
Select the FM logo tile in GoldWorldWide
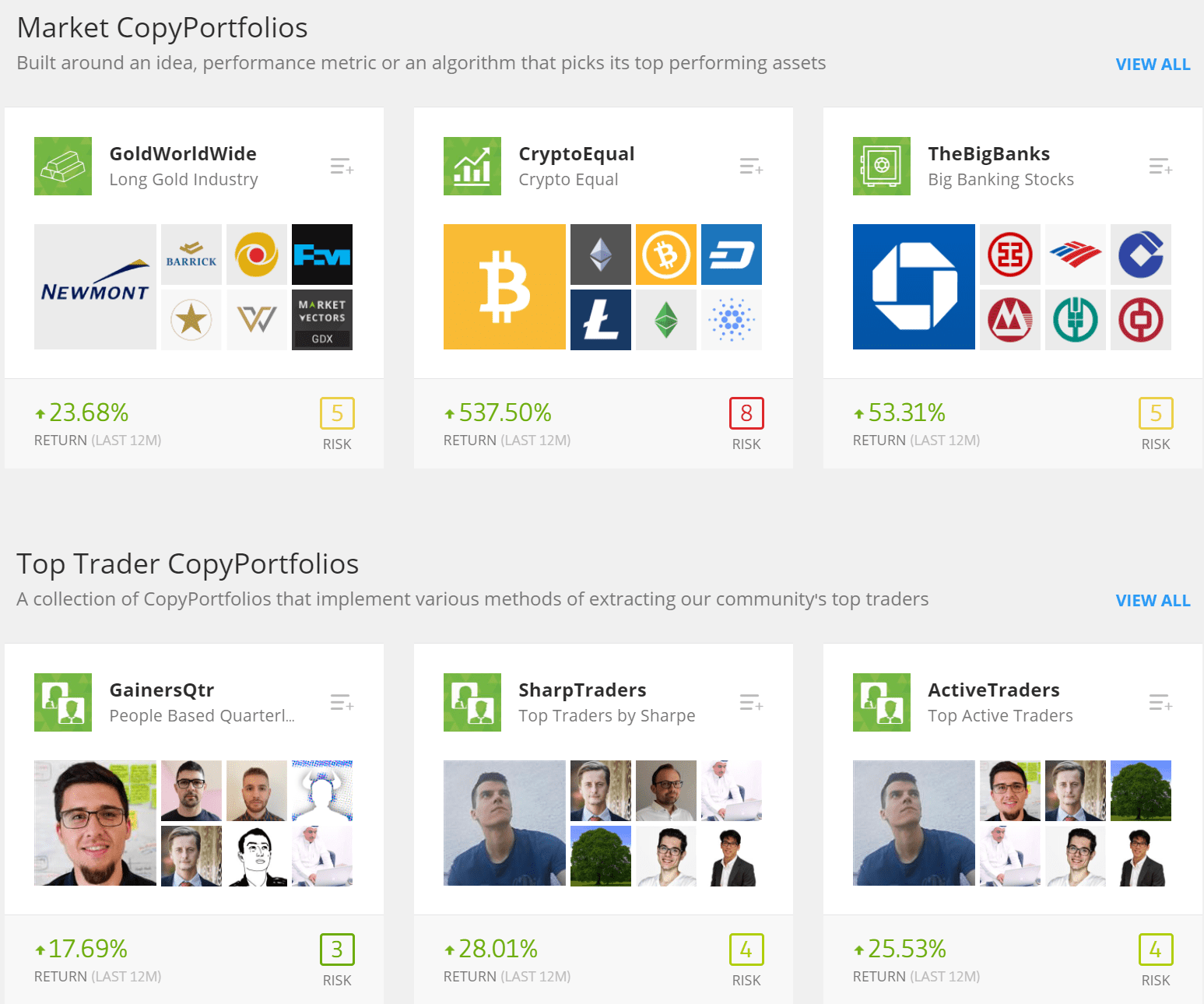pyautogui.click(x=322, y=255)
